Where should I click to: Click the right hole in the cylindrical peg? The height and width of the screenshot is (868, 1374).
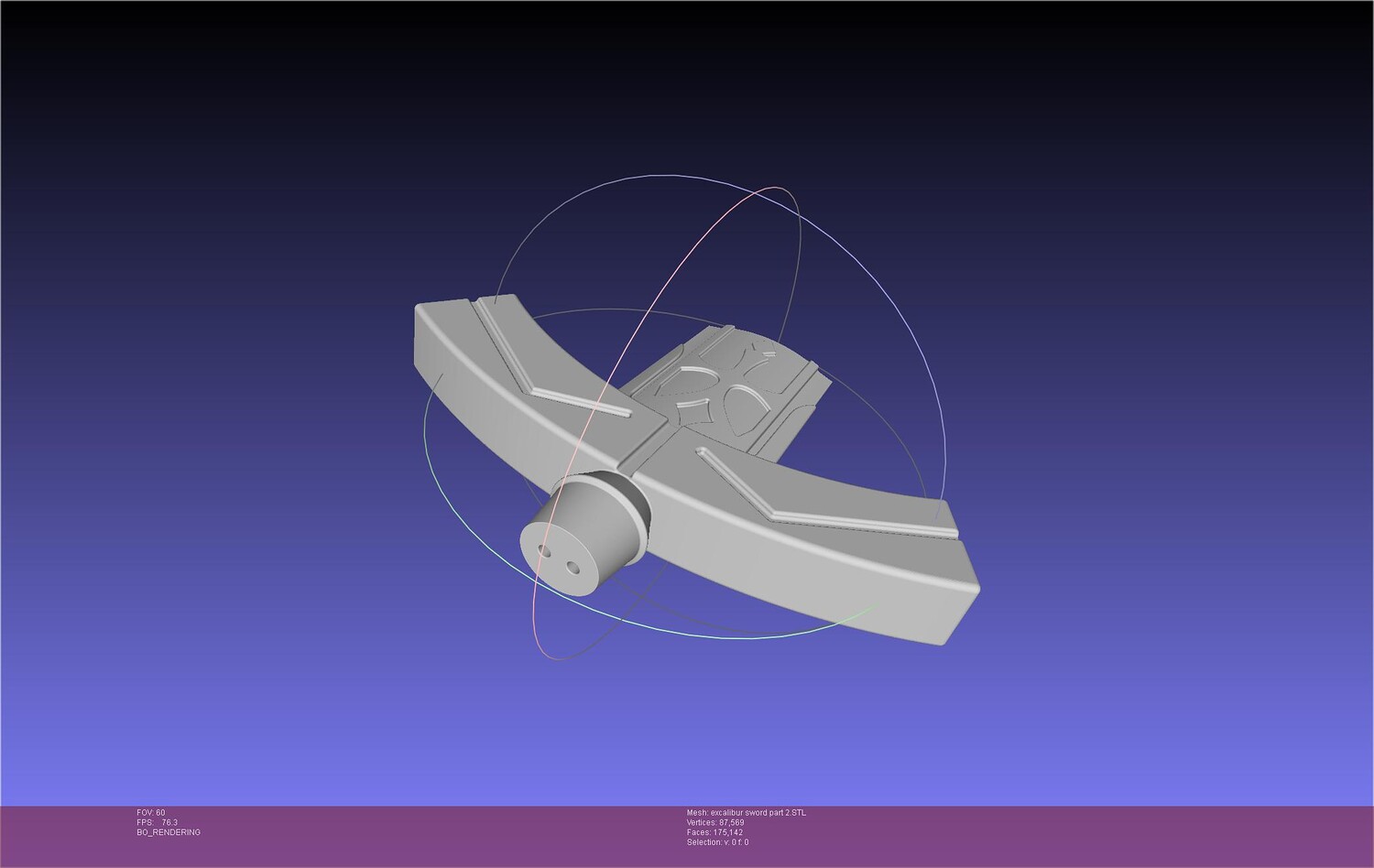[x=574, y=569]
